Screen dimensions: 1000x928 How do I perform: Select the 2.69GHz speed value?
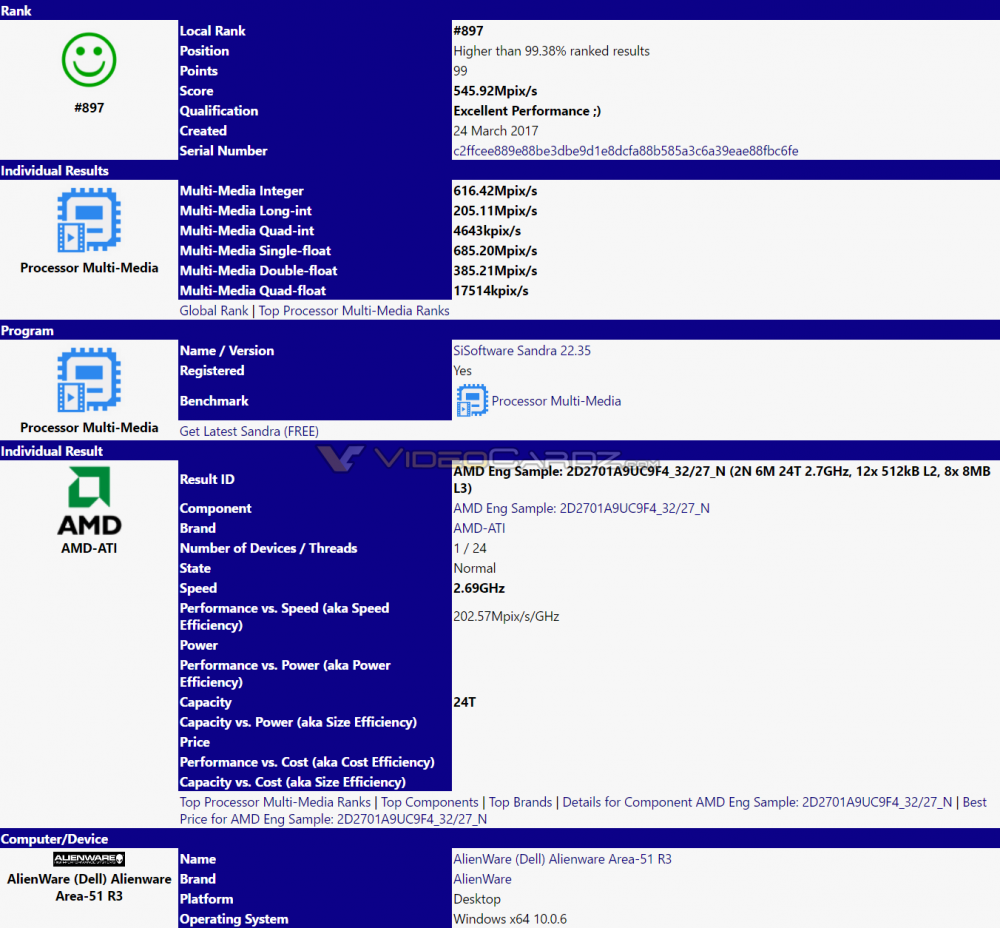[478, 588]
